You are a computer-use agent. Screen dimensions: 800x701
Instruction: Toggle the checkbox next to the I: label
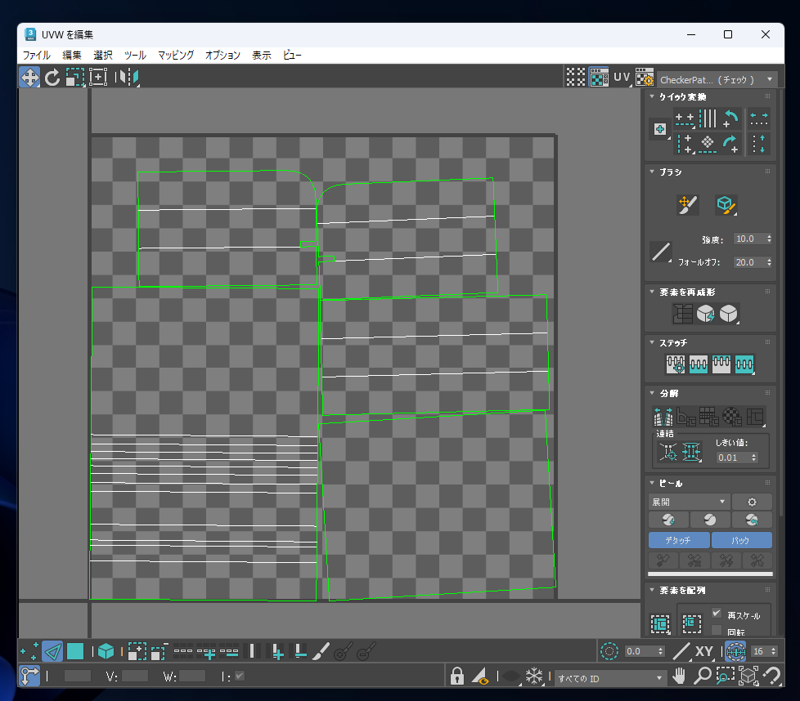pos(240,676)
